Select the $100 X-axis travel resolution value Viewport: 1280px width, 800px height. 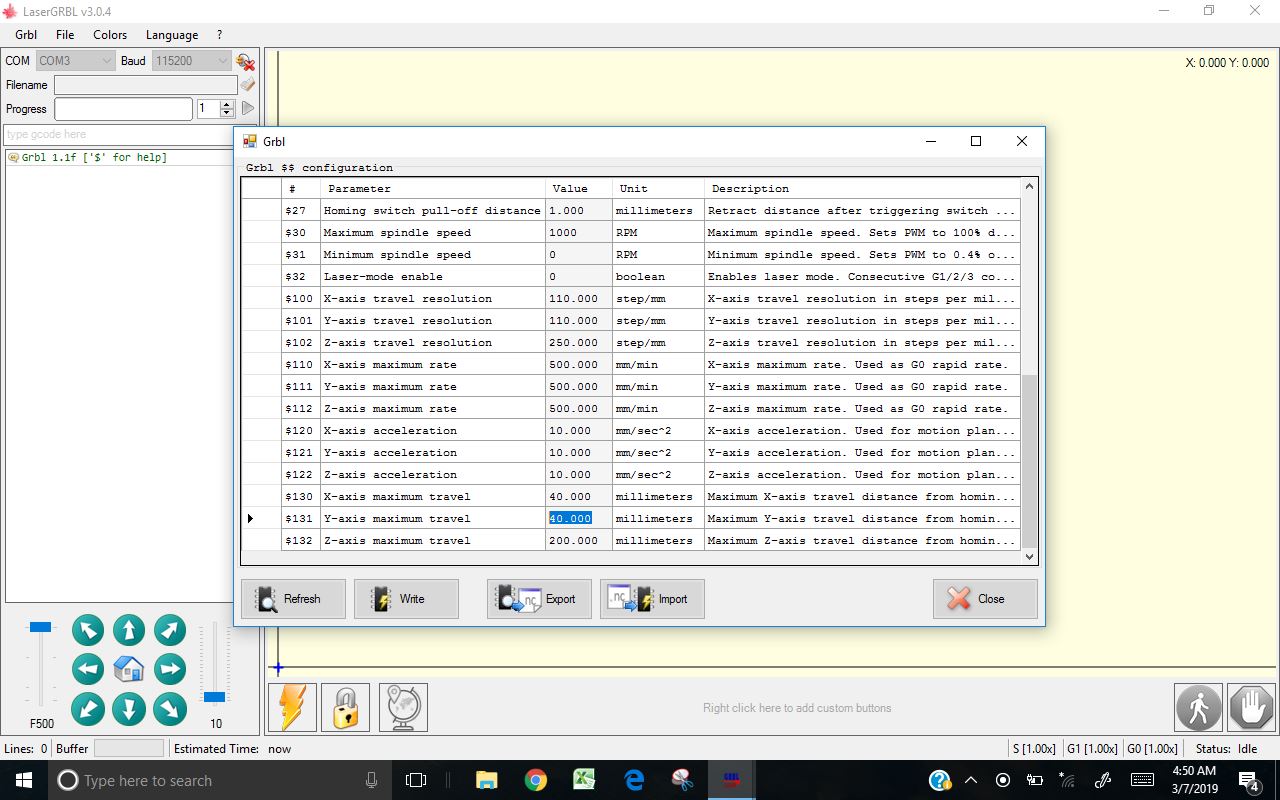(x=578, y=298)
